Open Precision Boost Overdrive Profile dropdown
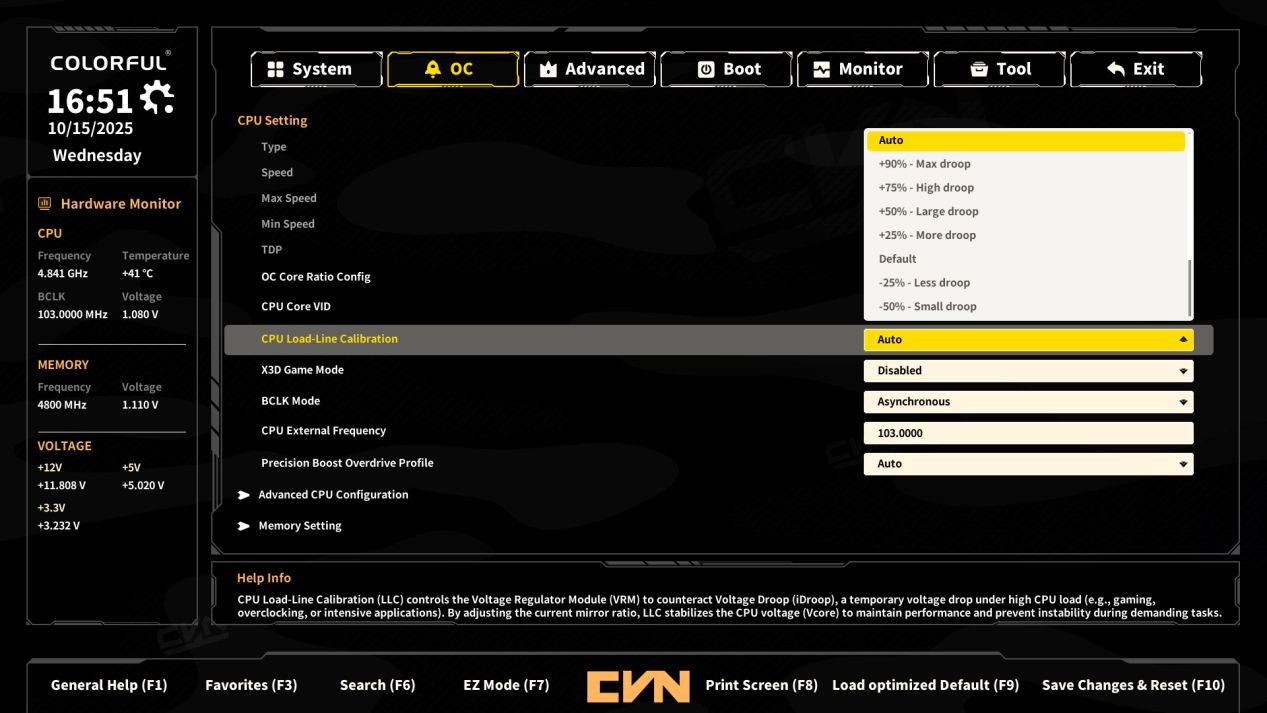This screenshot has height=713, width=1267. 1028,464
